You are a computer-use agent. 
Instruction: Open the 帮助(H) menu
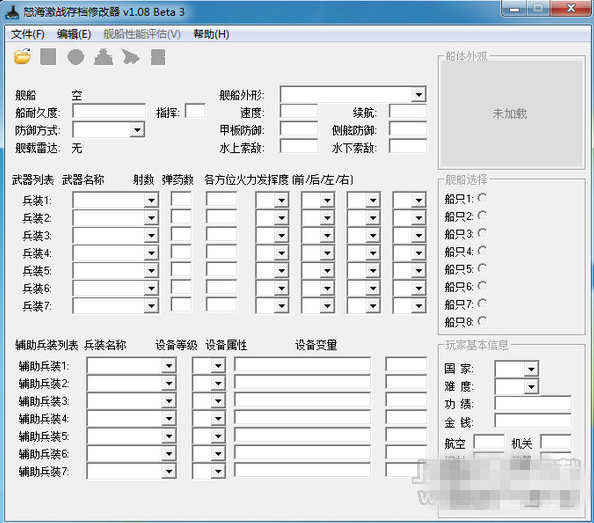(211, 34)
